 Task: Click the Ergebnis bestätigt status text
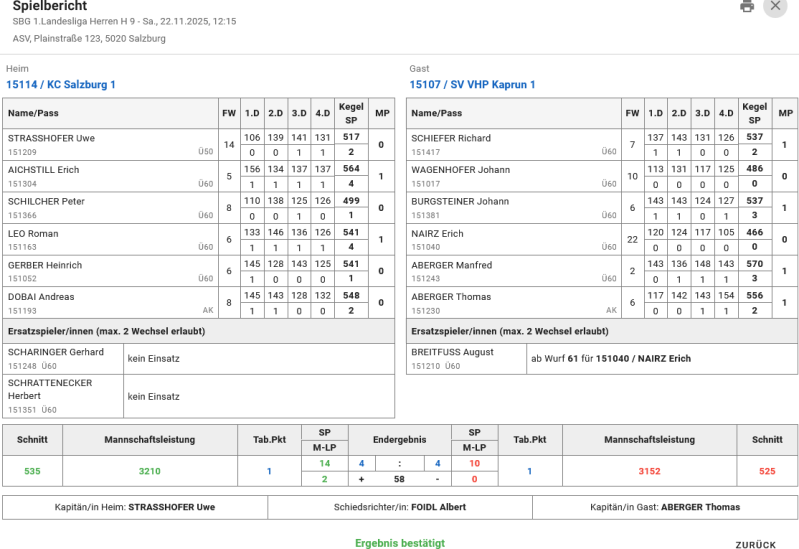coord(399,543)
